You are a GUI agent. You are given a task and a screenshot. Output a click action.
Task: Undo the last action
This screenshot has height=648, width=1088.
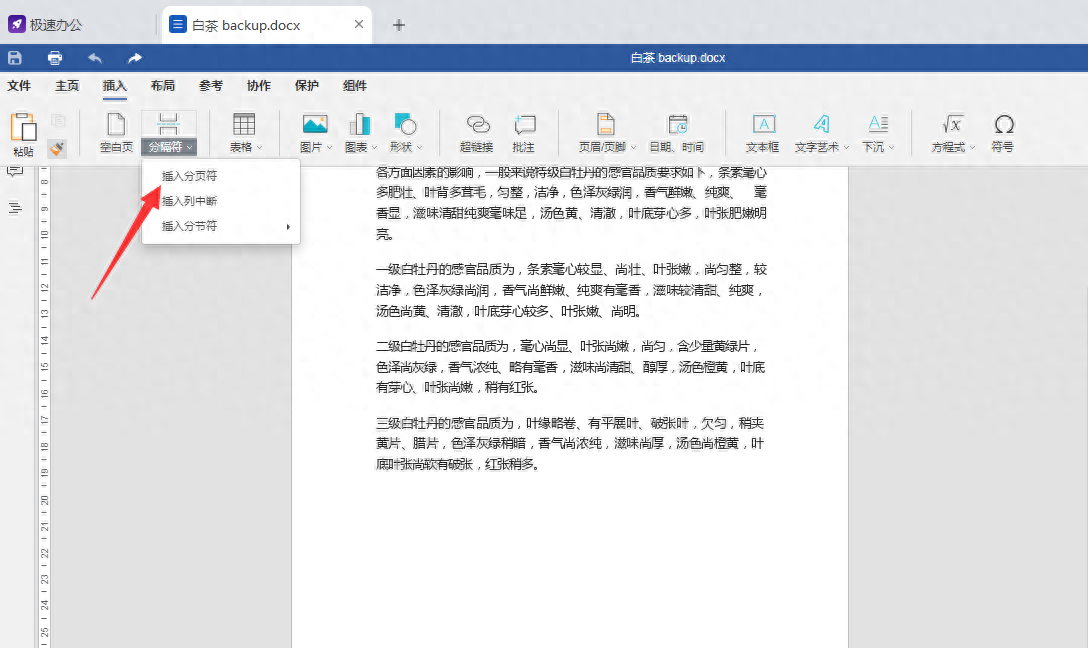[95, 58]
